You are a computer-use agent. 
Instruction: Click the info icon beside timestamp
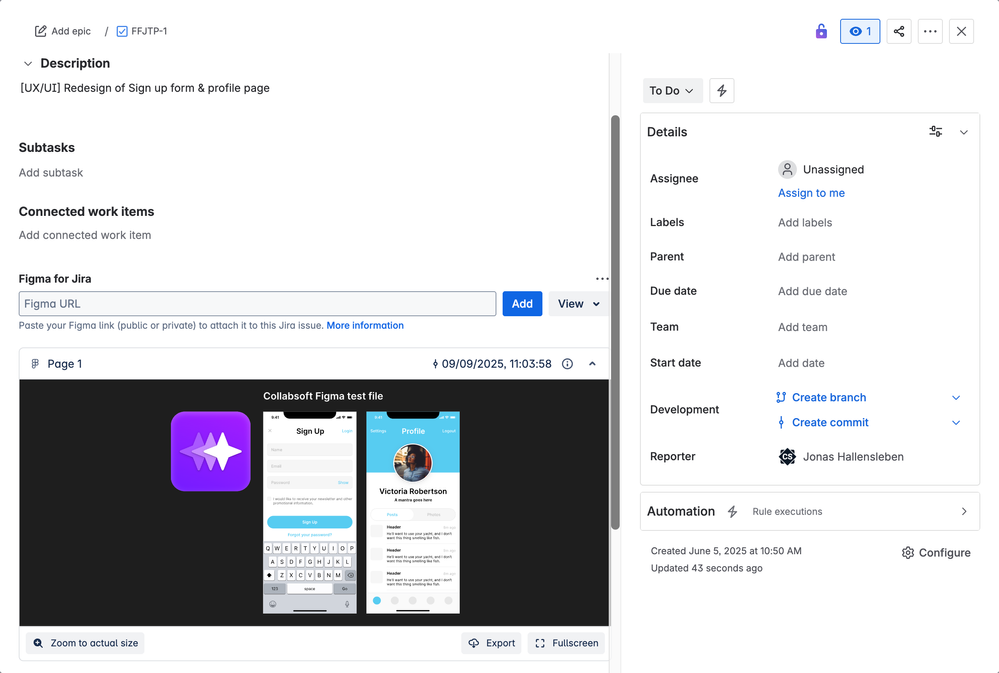[x=567, y=364]
